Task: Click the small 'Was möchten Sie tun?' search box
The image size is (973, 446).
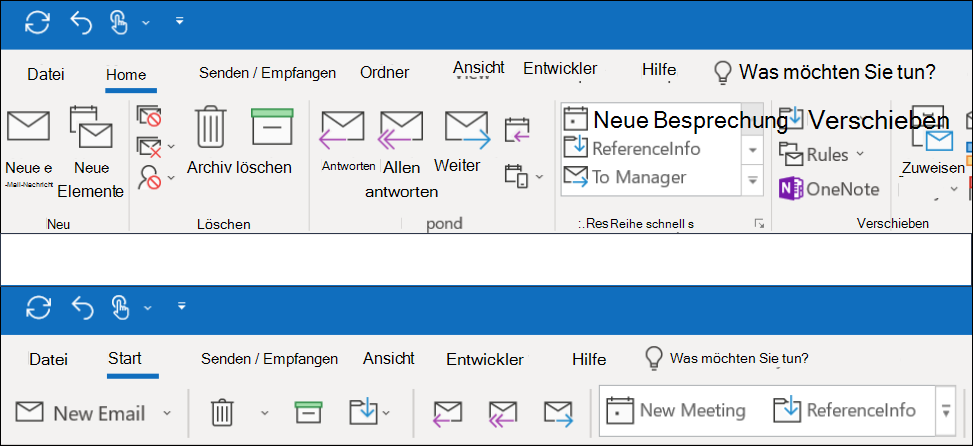Action: 727,359
